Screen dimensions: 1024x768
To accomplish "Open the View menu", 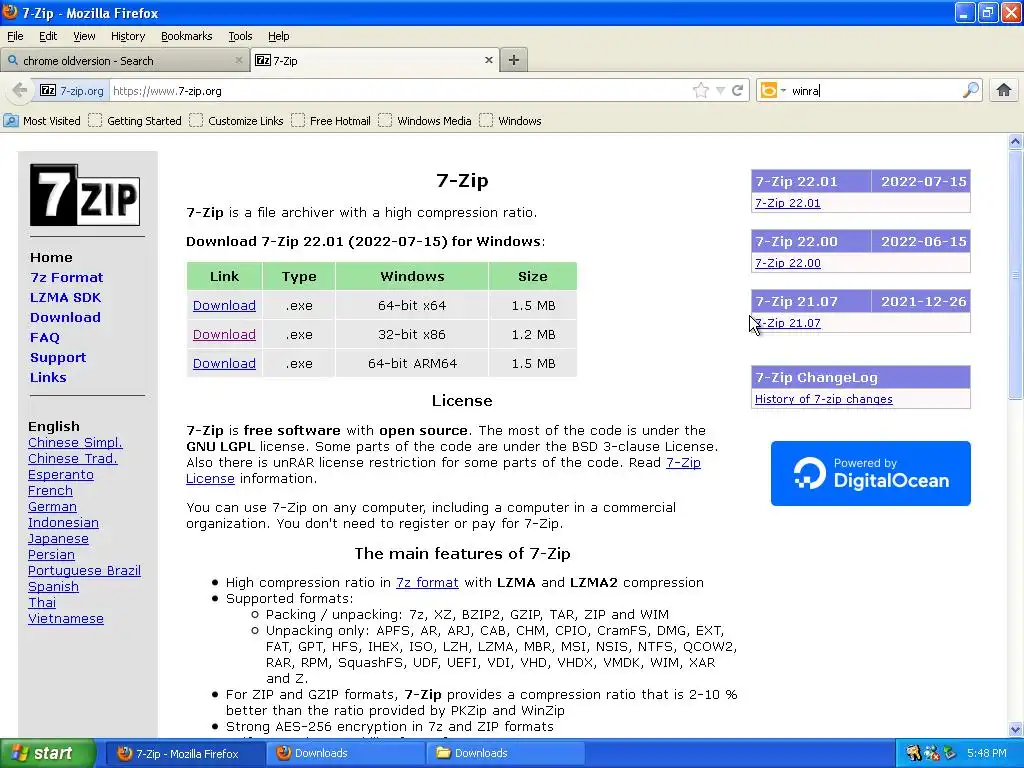I will (x=84, y=36).
